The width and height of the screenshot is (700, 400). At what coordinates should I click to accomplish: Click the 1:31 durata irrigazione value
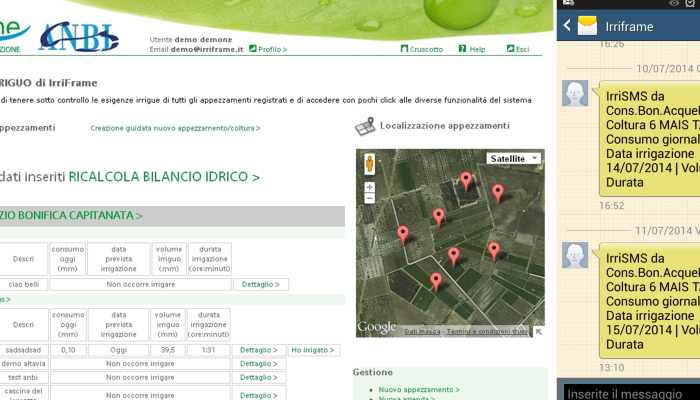(x=208, y=350)
